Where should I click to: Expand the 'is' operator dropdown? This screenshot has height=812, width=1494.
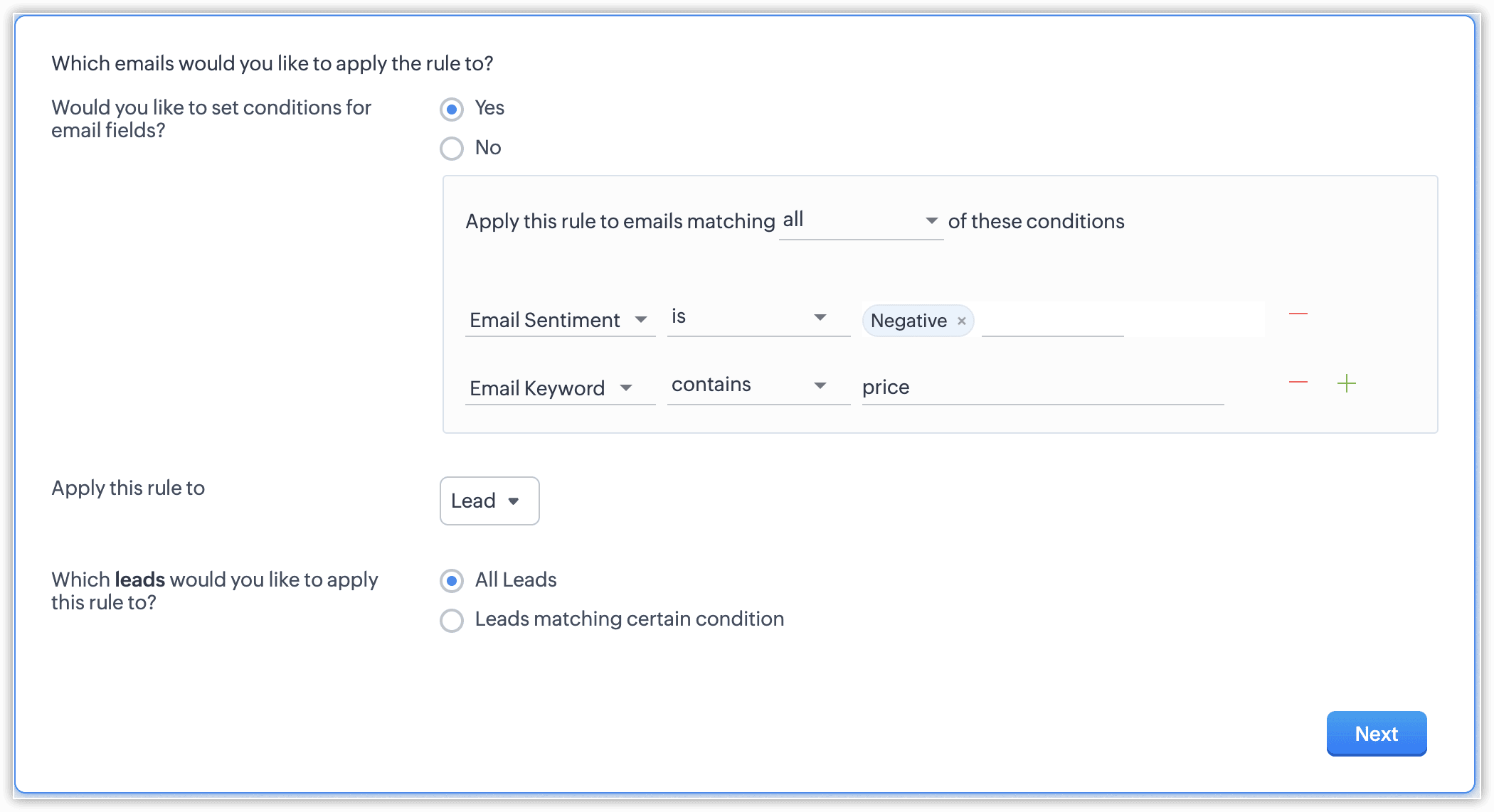click(x=758, y=317)
